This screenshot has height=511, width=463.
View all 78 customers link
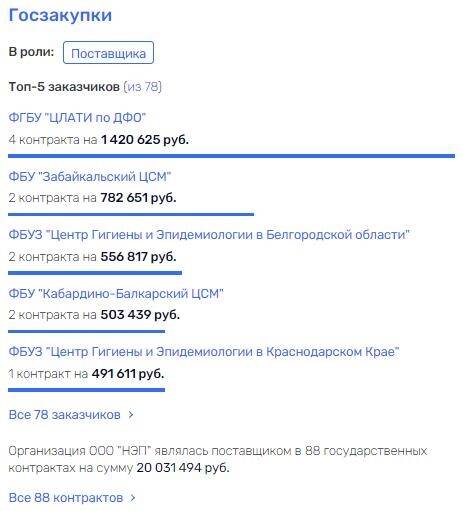[64, 415]
